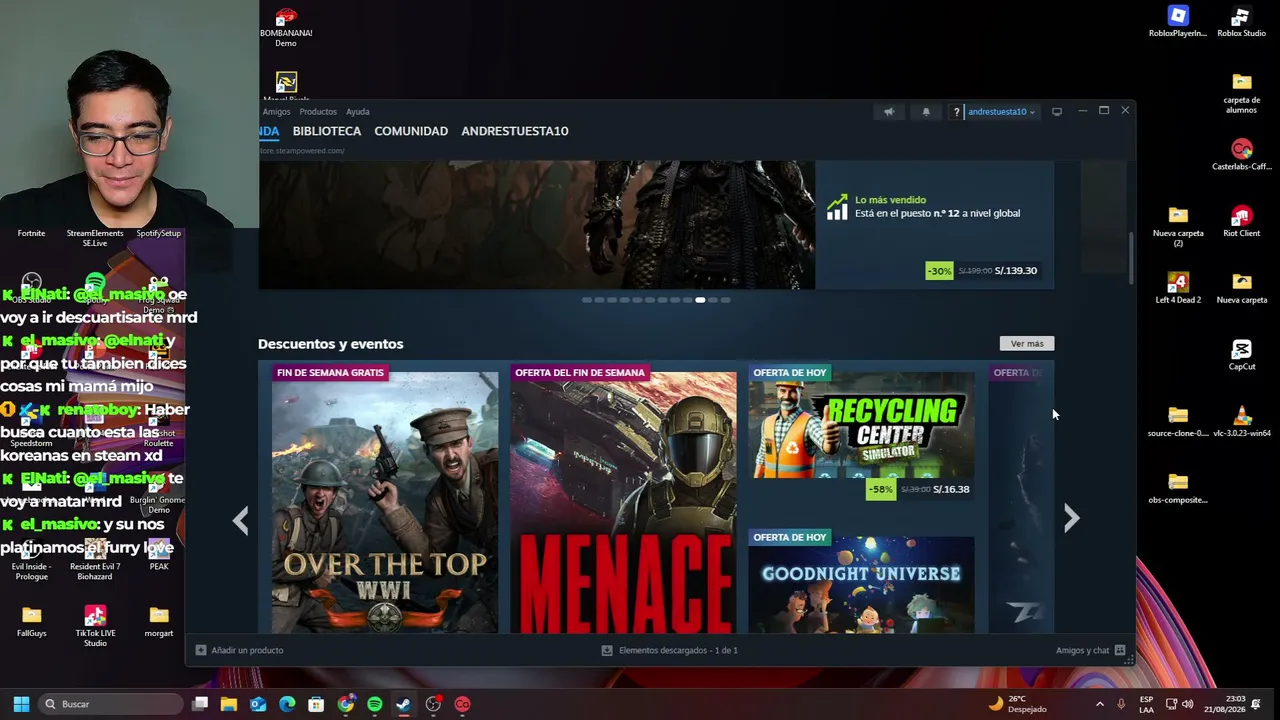Viewport: 1280px width, 720px height.
Task: Go to the COMUNIDAD tab
Action: coord(411,131)
